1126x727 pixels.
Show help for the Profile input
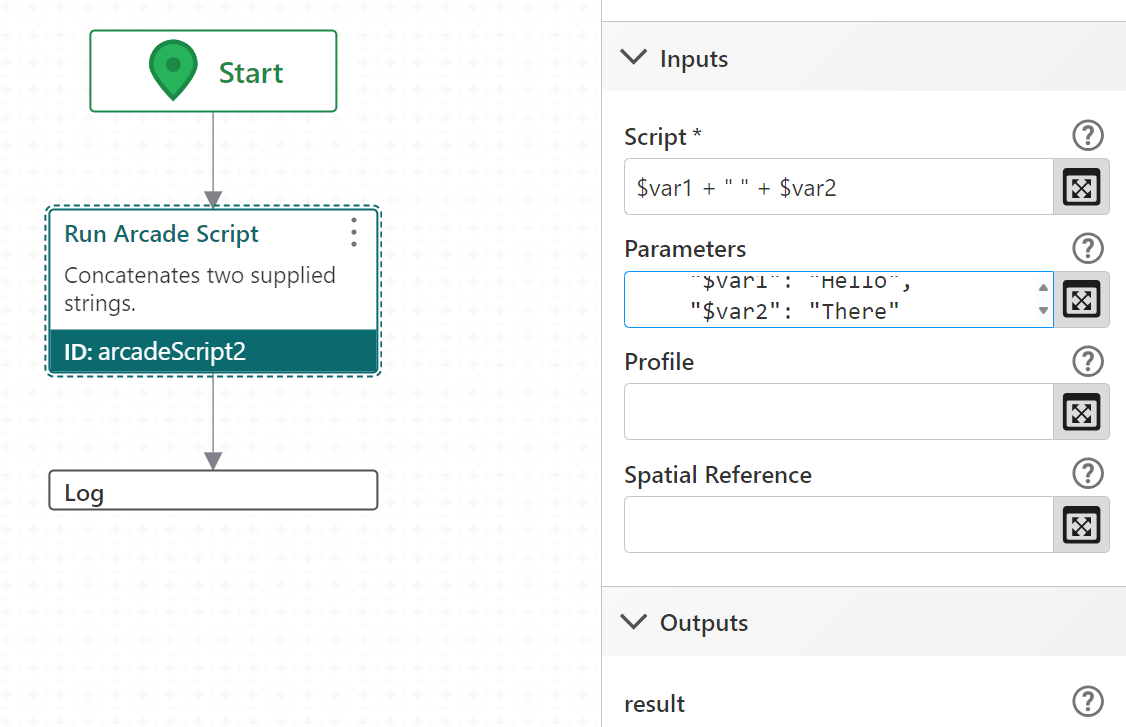[1087, 361]
